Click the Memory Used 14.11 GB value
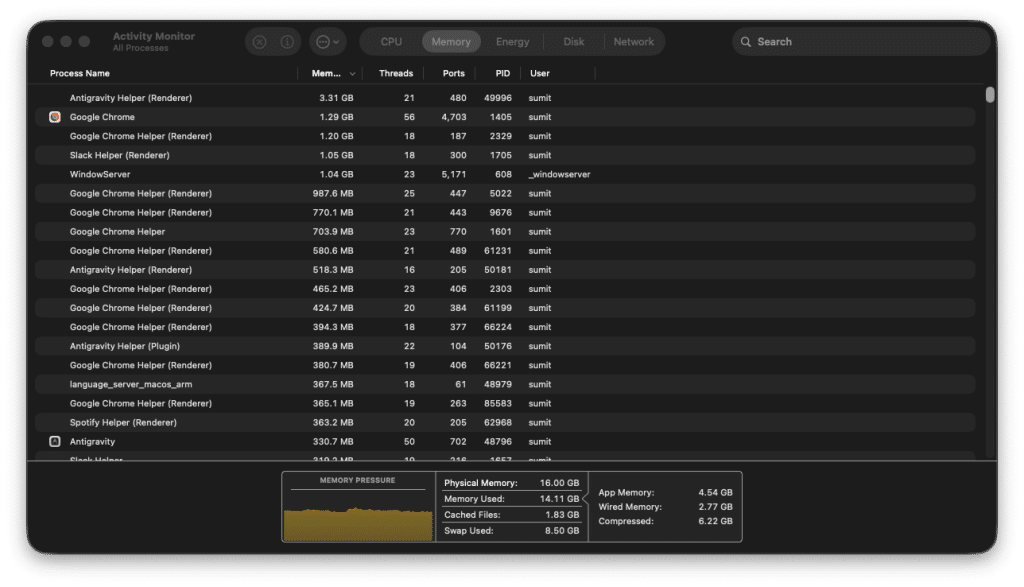Image resolution: width=1024 pixels, height=587 pixels. point(559,499)
